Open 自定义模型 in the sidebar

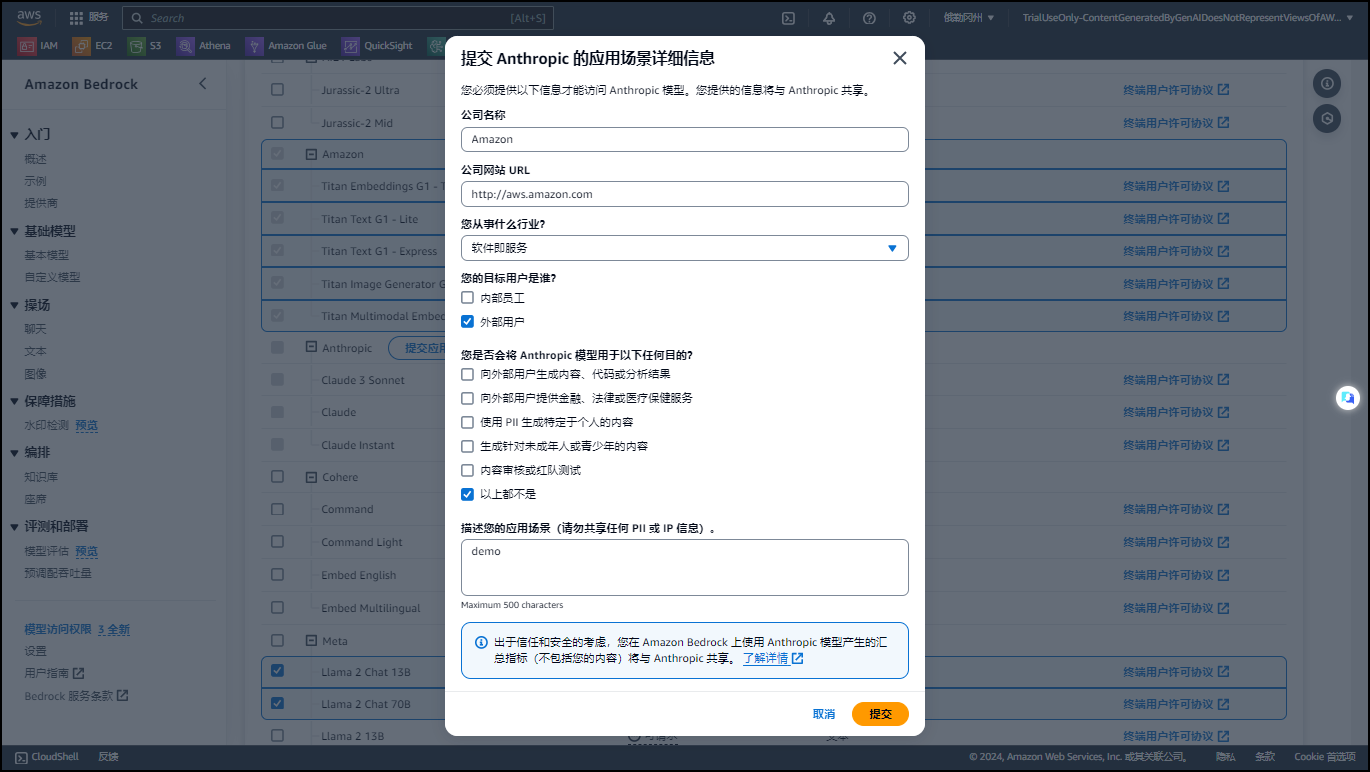tap(52, 277)
